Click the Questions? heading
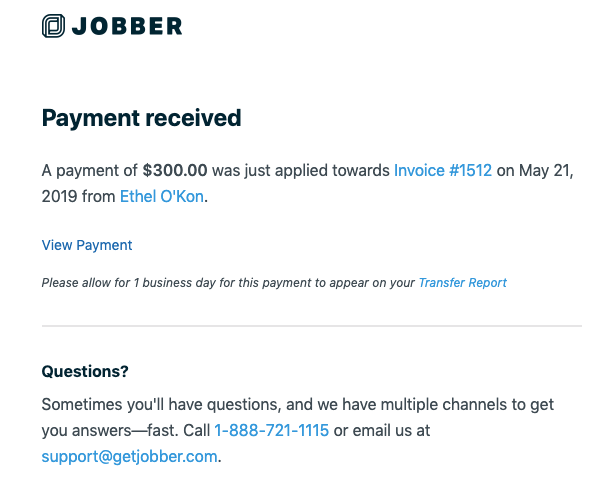Image resolution: width=615 pixels, height=493 pixels. pos(85,371)
